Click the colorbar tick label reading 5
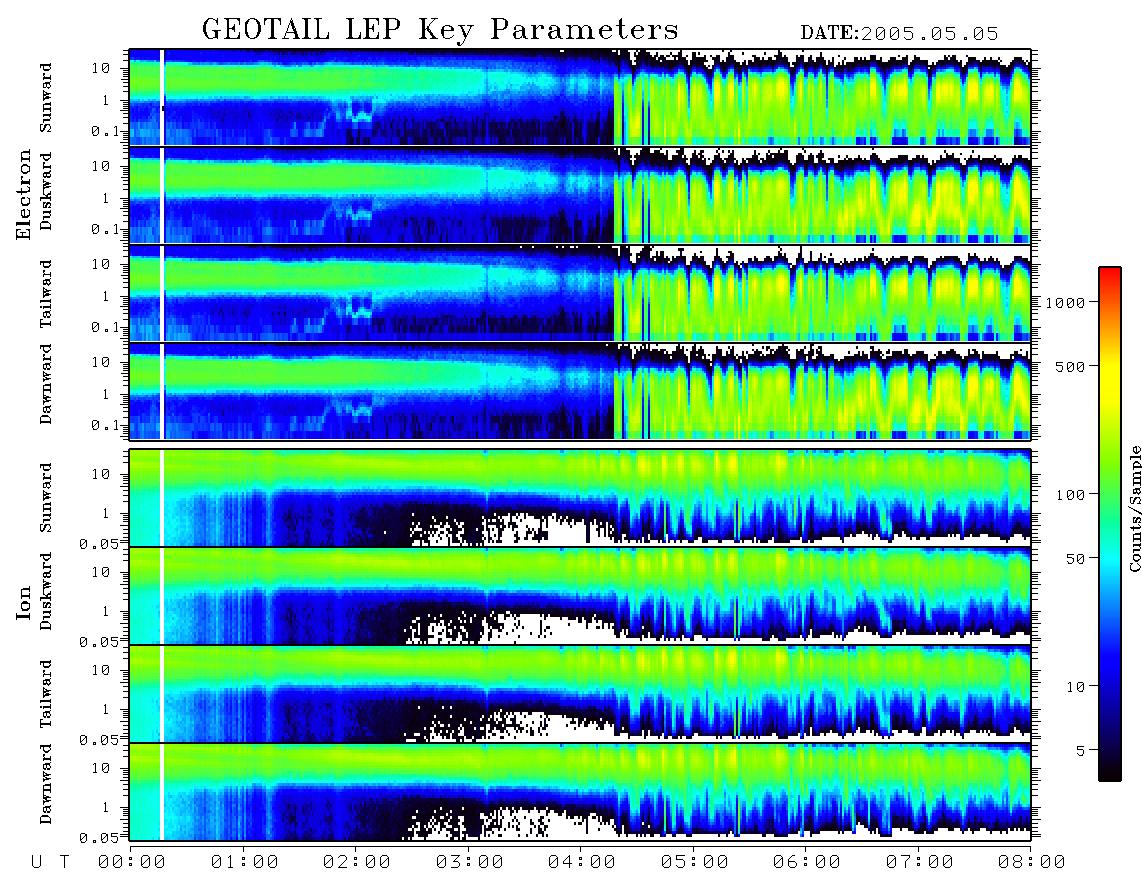 (x=1081, y=750)
